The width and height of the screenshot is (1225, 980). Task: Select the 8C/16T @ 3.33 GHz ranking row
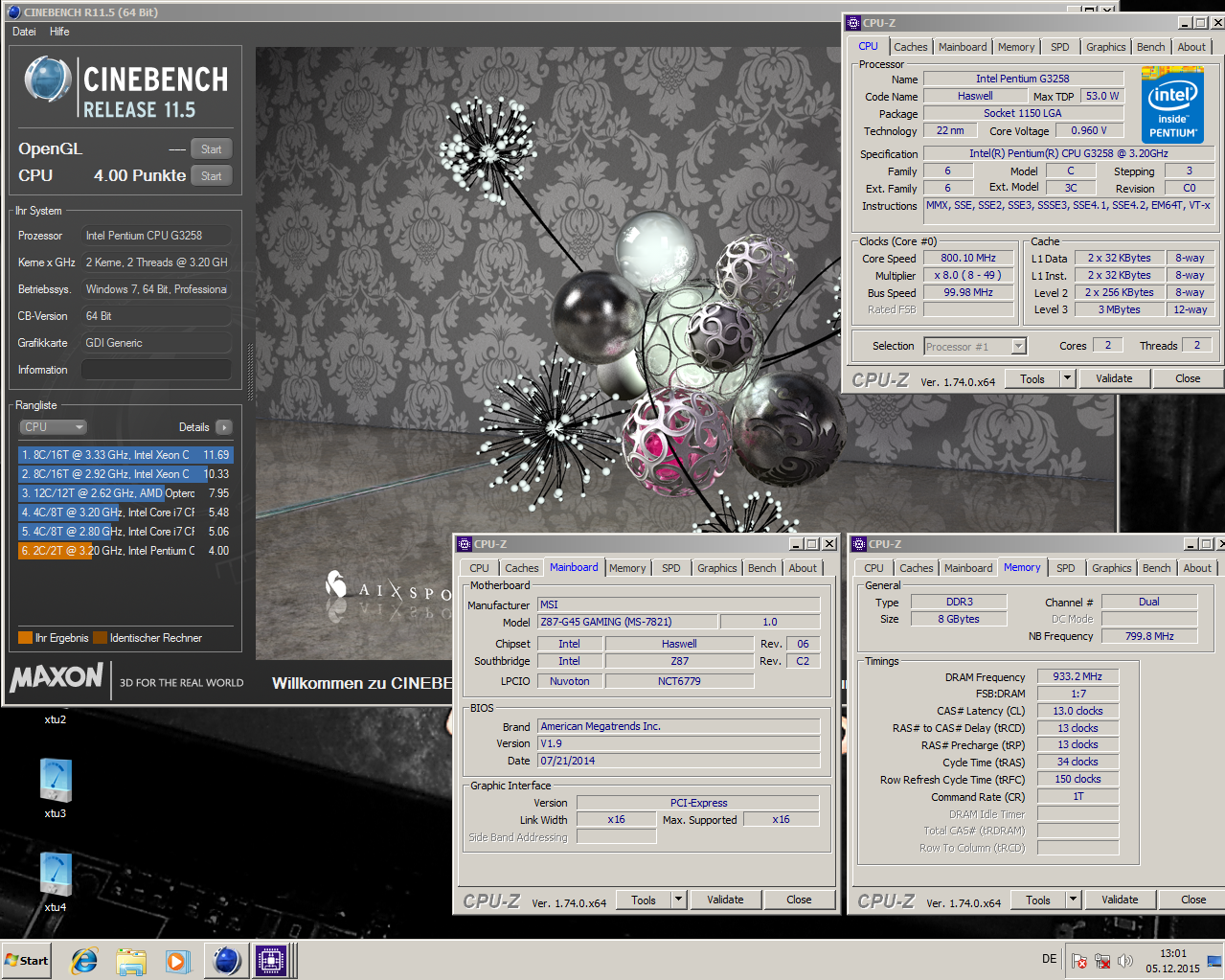coord(125,455)
